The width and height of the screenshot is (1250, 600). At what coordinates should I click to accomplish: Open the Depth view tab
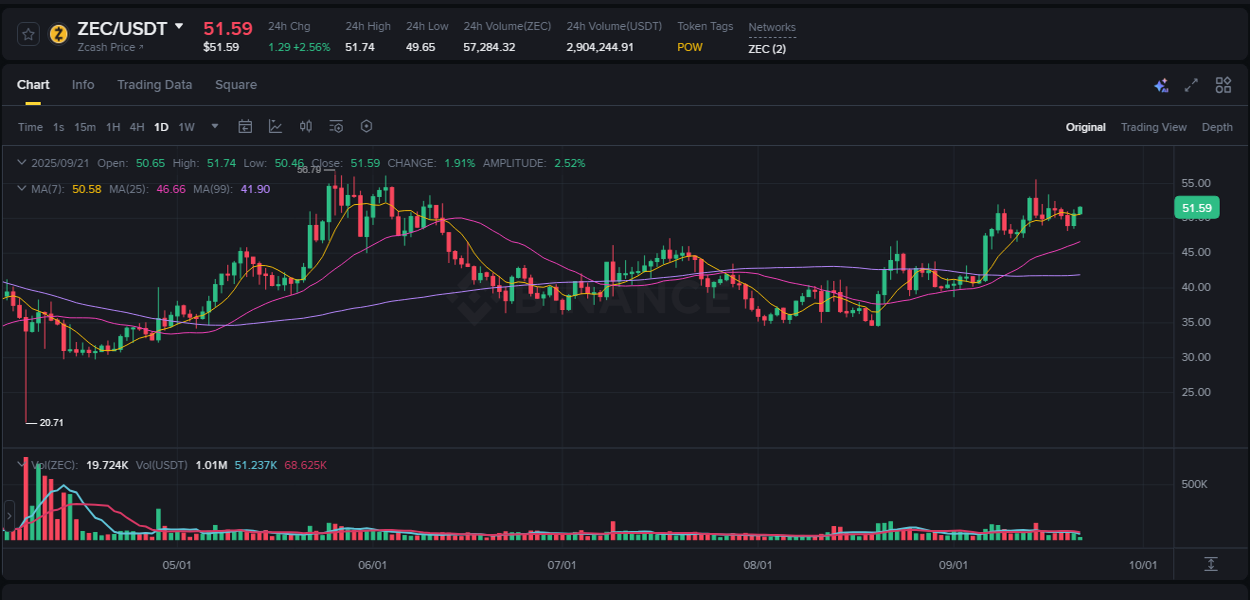1217,127
